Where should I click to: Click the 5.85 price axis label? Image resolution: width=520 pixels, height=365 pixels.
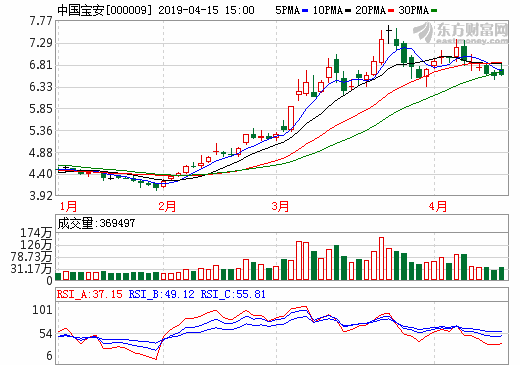tap(41, 109)
